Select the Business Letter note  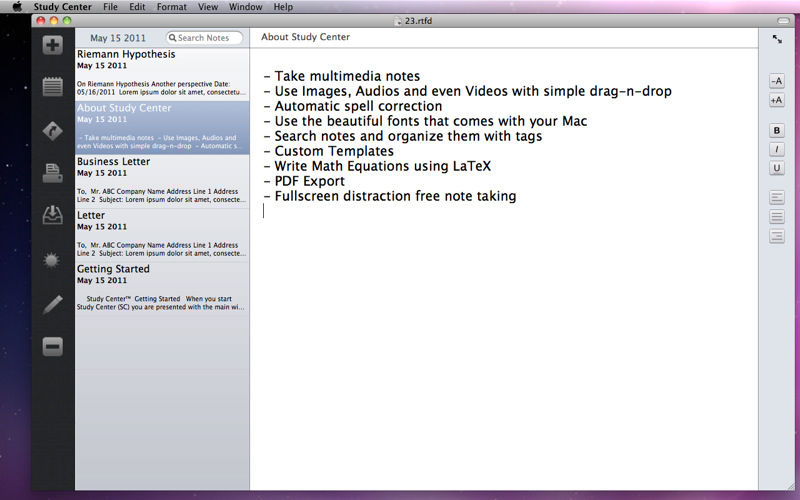[162, 181]
